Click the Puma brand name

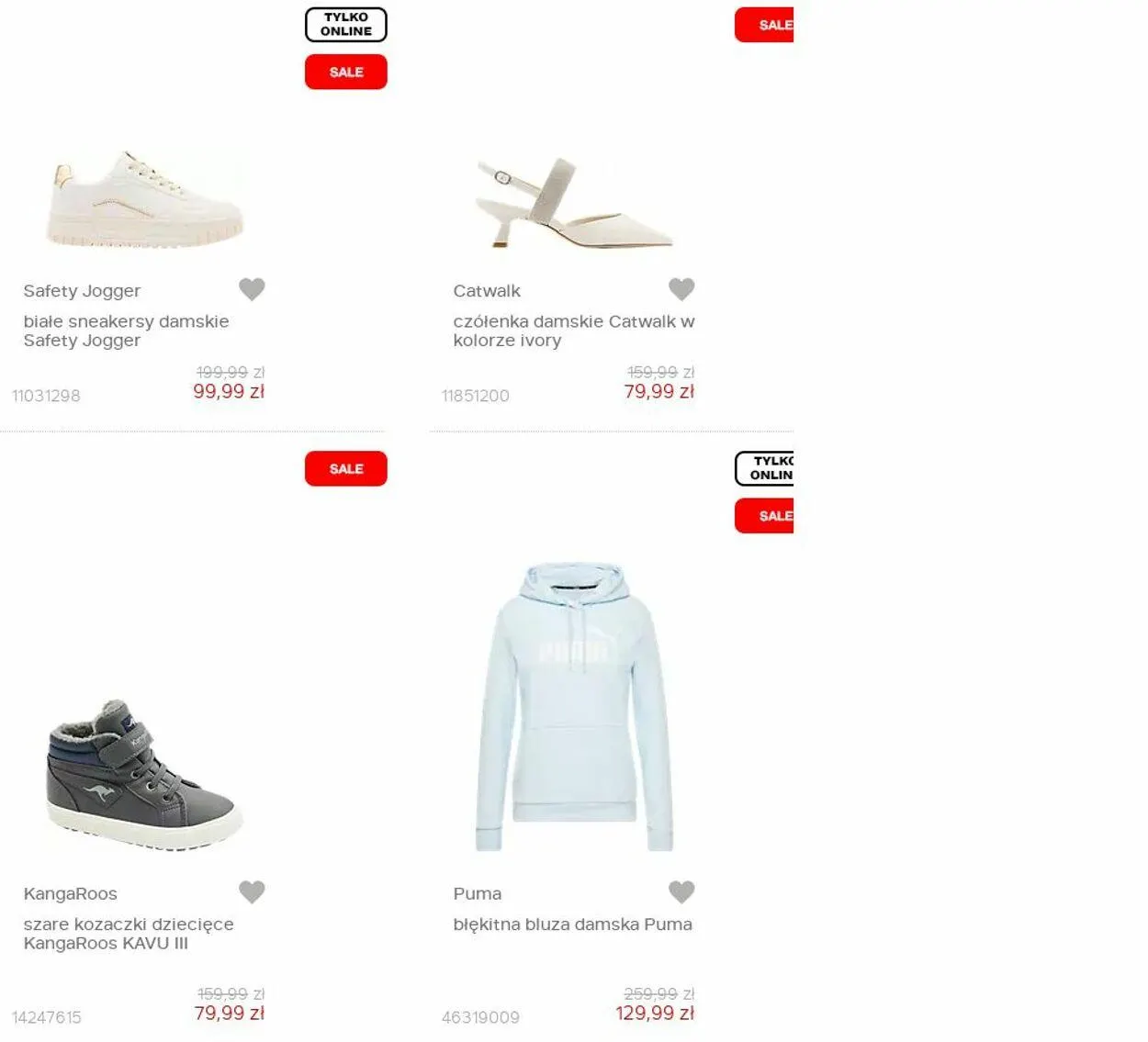[x=478, y=894]
